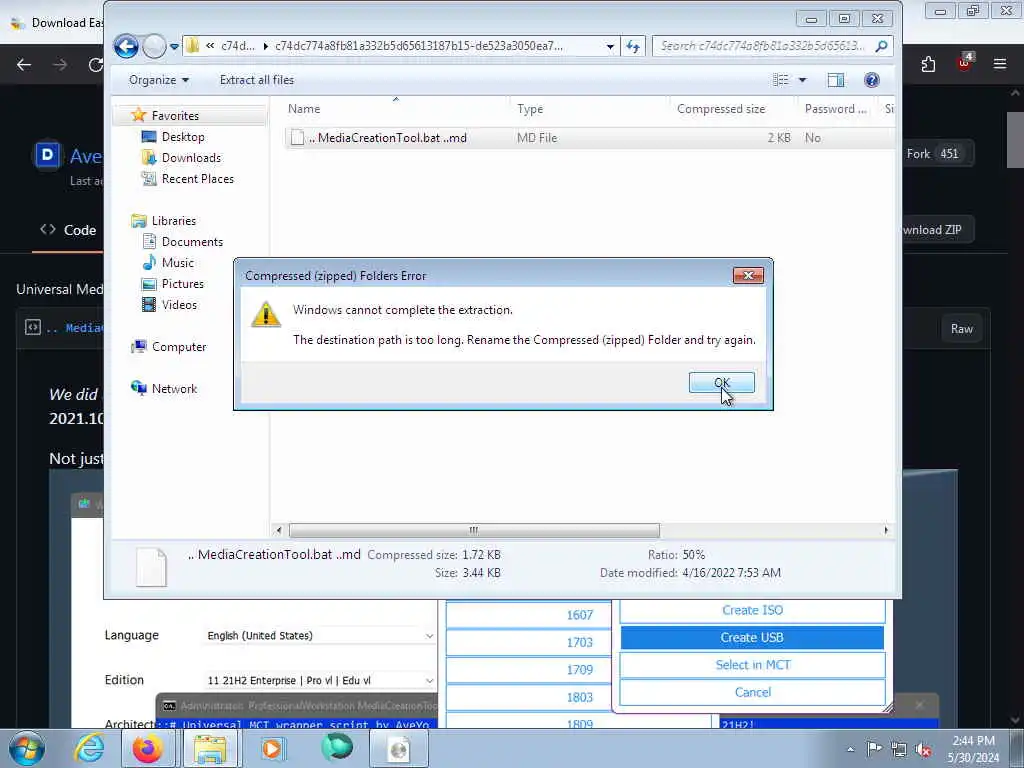This screenshot has height=768, width=1024.
Task: Open Windows Media Player from taskbar
Action: 273,748
